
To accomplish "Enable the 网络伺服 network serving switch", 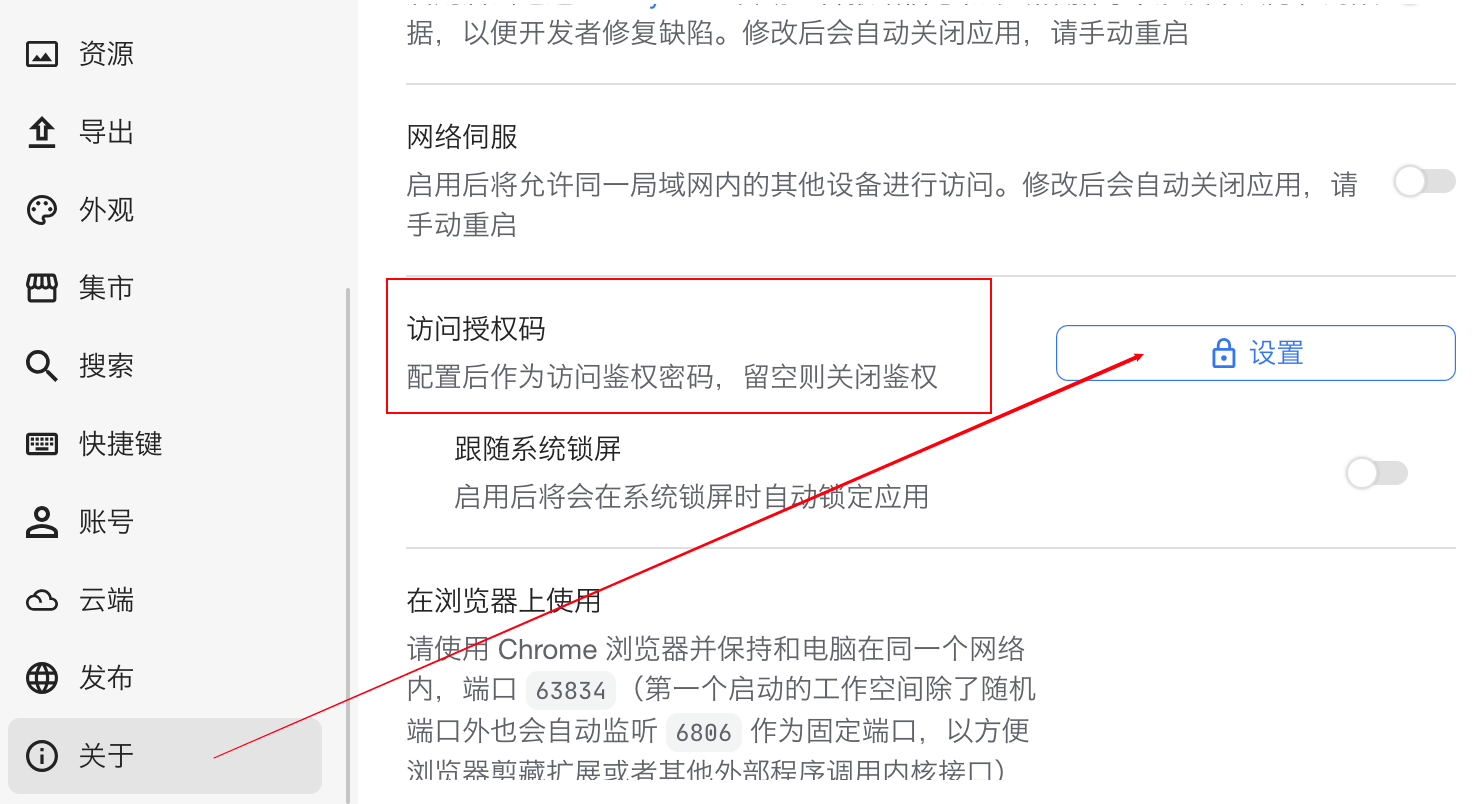I will [x=1425, y=182].
